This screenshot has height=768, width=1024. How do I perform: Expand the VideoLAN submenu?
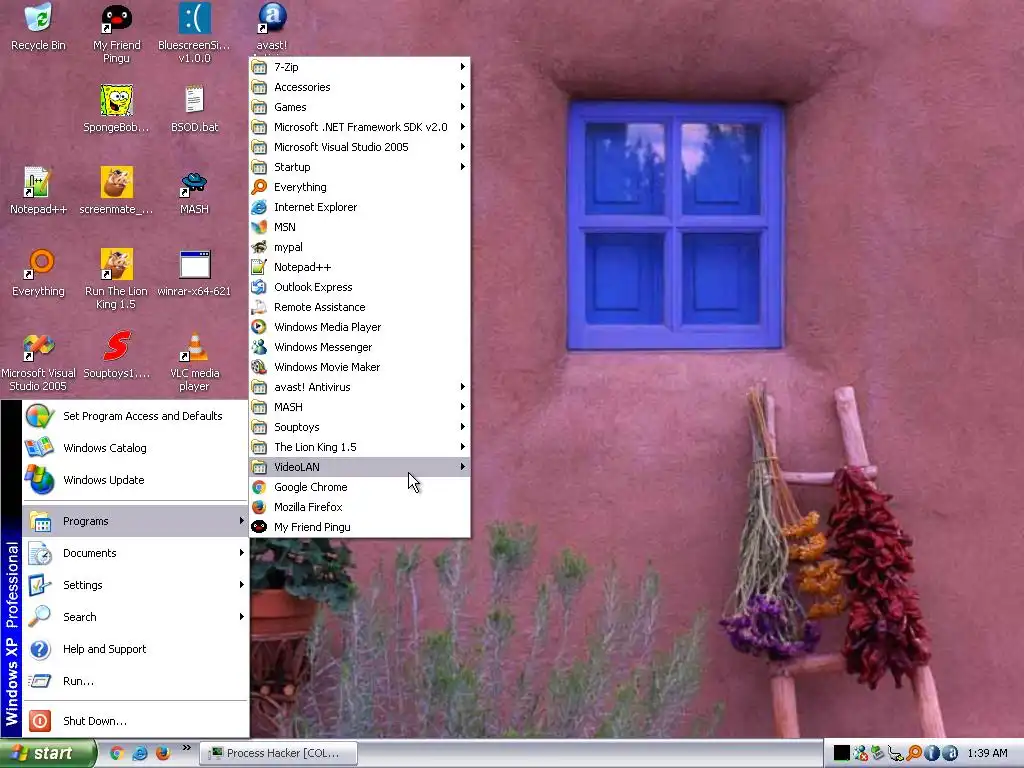[x=359, y=467]
